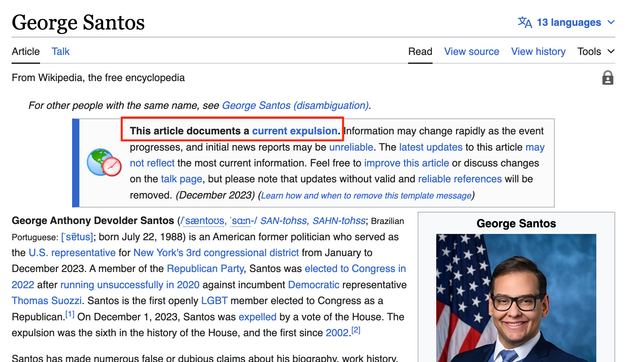Image resolution: width=637 pixels, height=362 pixels.
Task: Click the globe and clock current event icon
Action: (104, 163)
